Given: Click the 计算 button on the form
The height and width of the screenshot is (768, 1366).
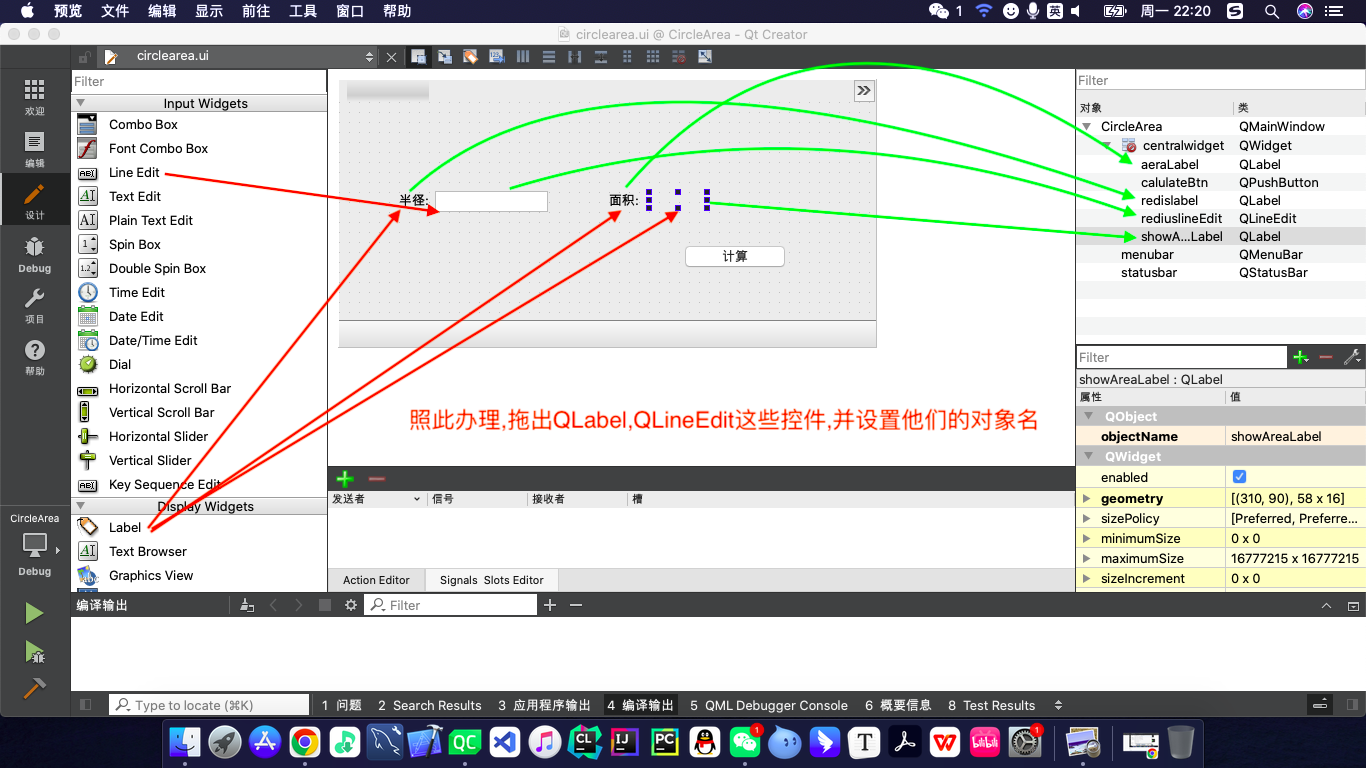Looking at the screenshot, I should click(735, 256).
